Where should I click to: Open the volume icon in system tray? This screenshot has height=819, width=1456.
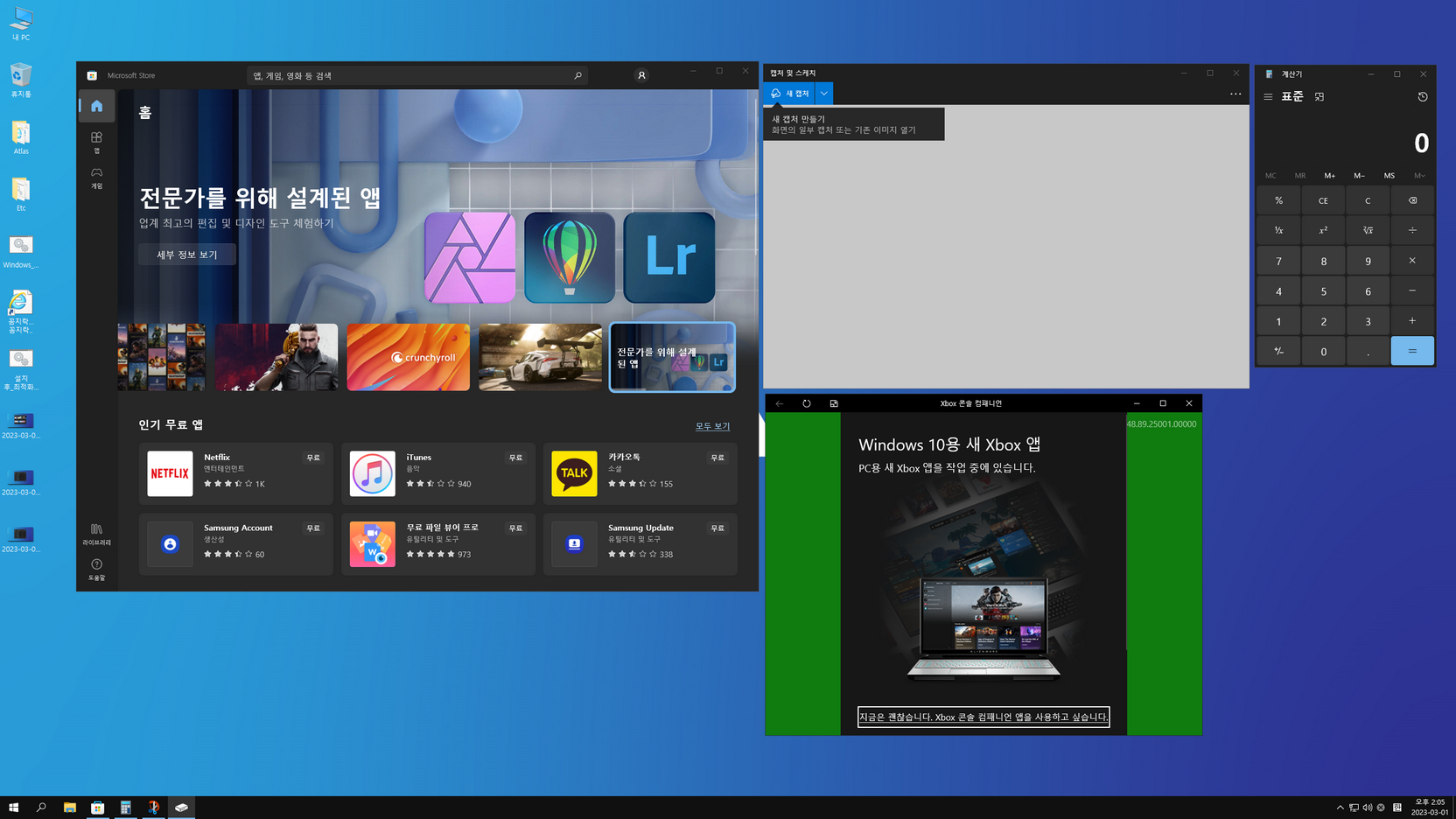[x=1368, y=808]
